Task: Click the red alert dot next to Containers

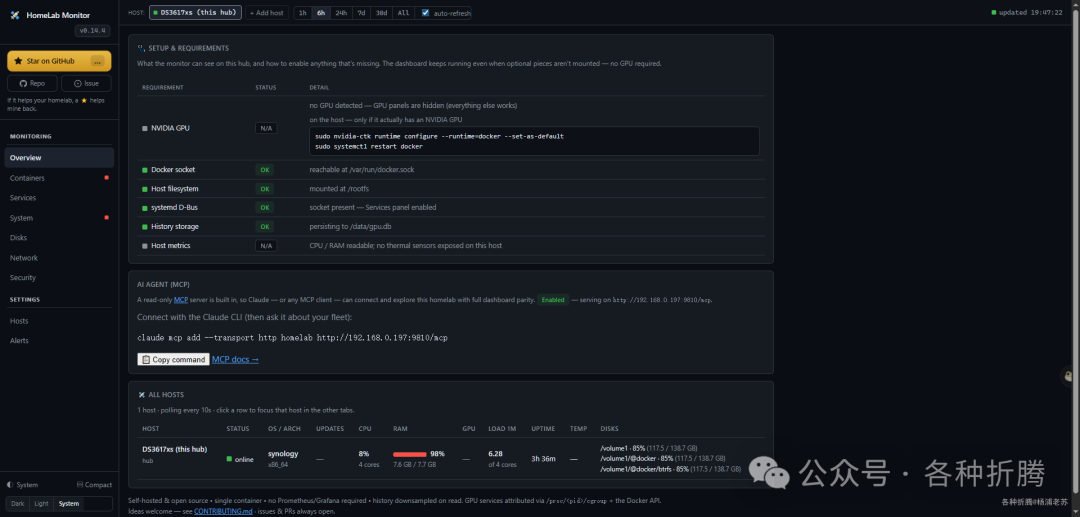Action: pyautogui.click(x=106, y=178)
